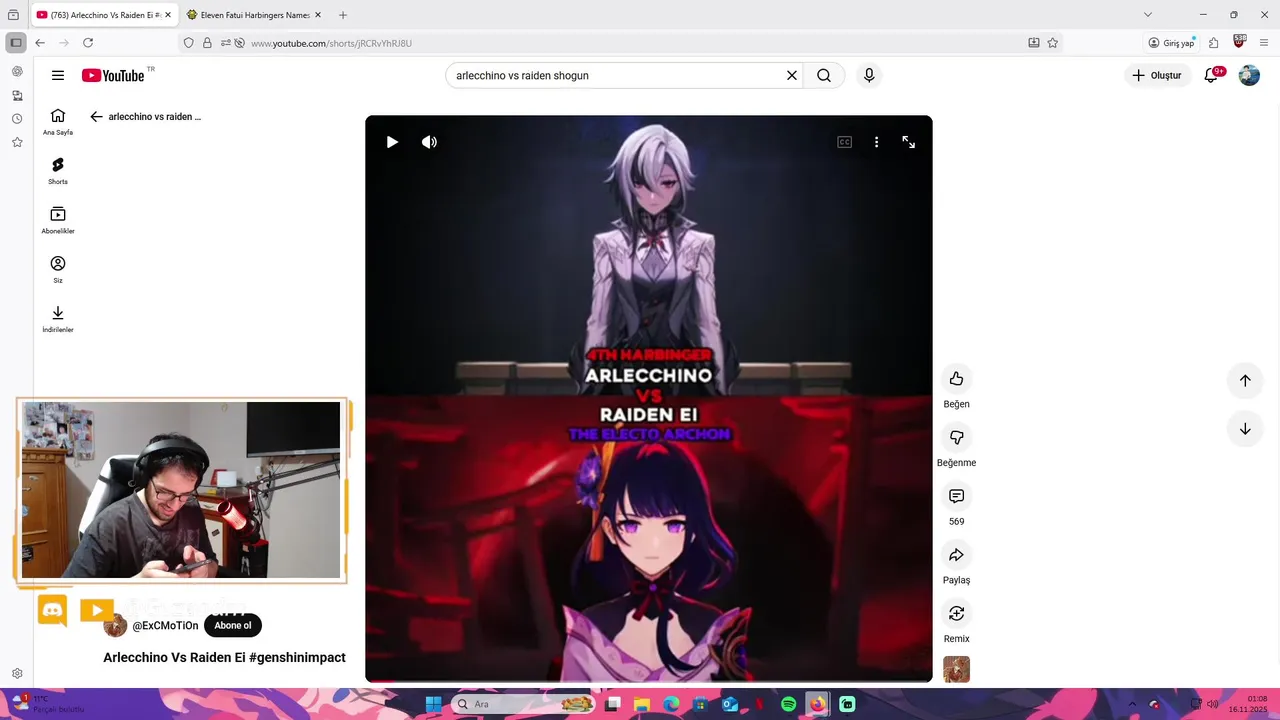Image resolution: width=1280 pixels, height=720 pixels.
Task: Dislike the short with the Beğenme thumbs-down
Action: pos(956,437)
